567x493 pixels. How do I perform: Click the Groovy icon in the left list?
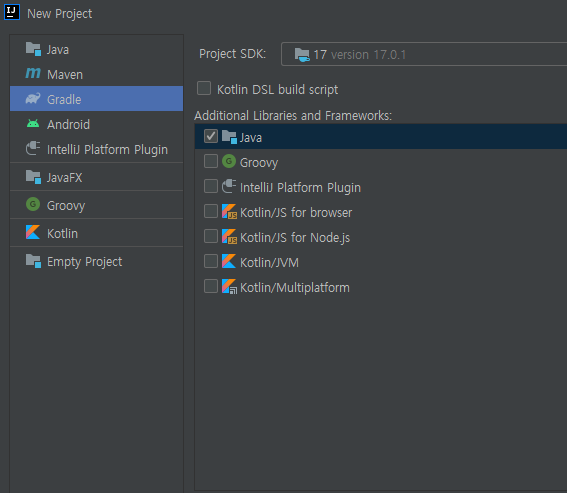pos(33,204)
